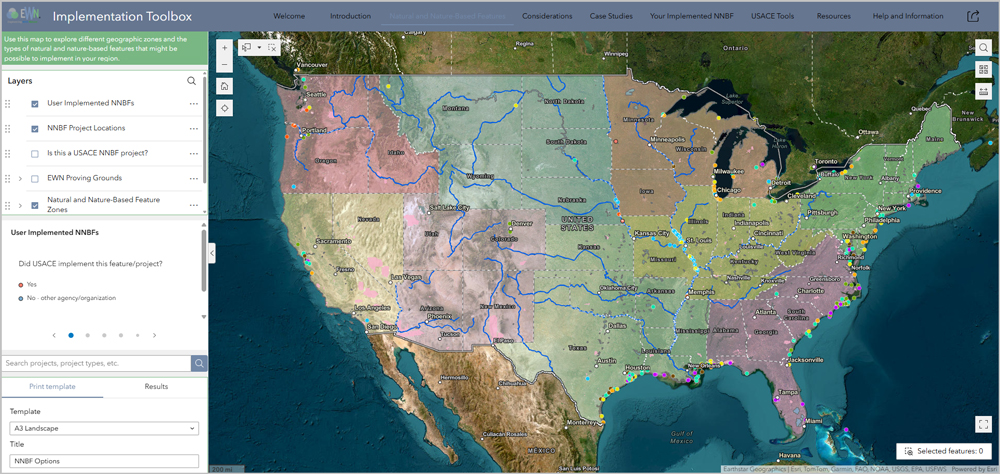Click the EWN logo
This screenshot has height=474, width=1000.
tap(23, 15)
